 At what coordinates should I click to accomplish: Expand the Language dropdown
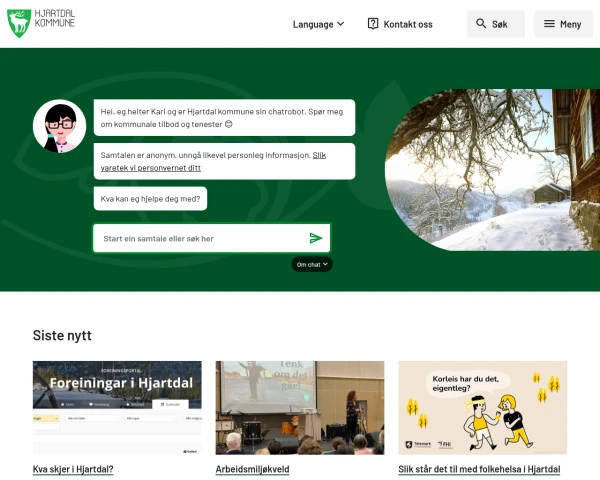(x=318, y=24)
